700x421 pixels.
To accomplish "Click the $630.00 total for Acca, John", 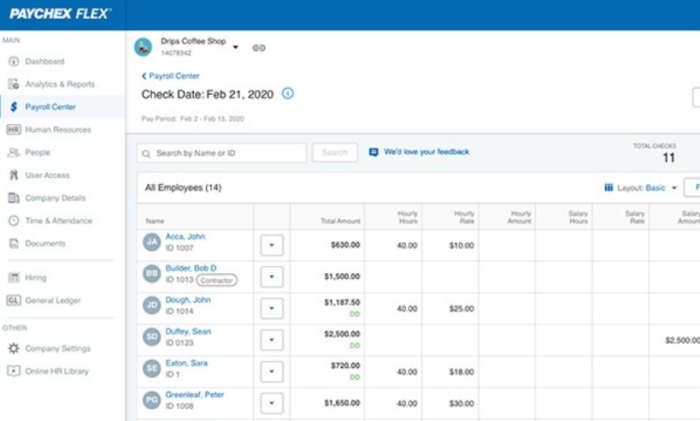I will (345, 245).
